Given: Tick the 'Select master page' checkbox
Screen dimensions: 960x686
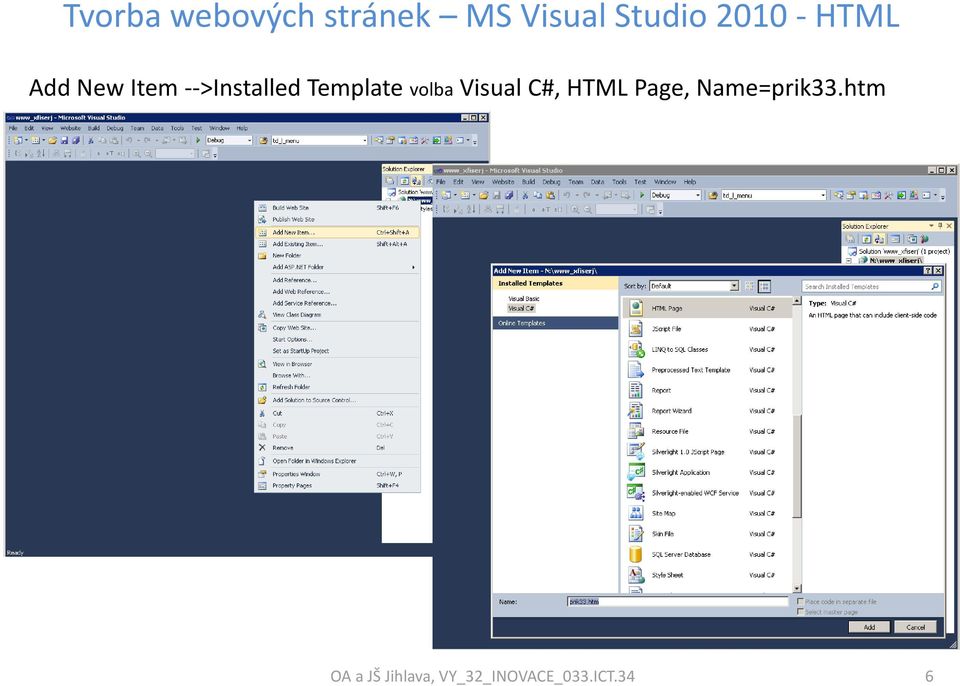Looking at the screenshot, I should click(800, 612).
